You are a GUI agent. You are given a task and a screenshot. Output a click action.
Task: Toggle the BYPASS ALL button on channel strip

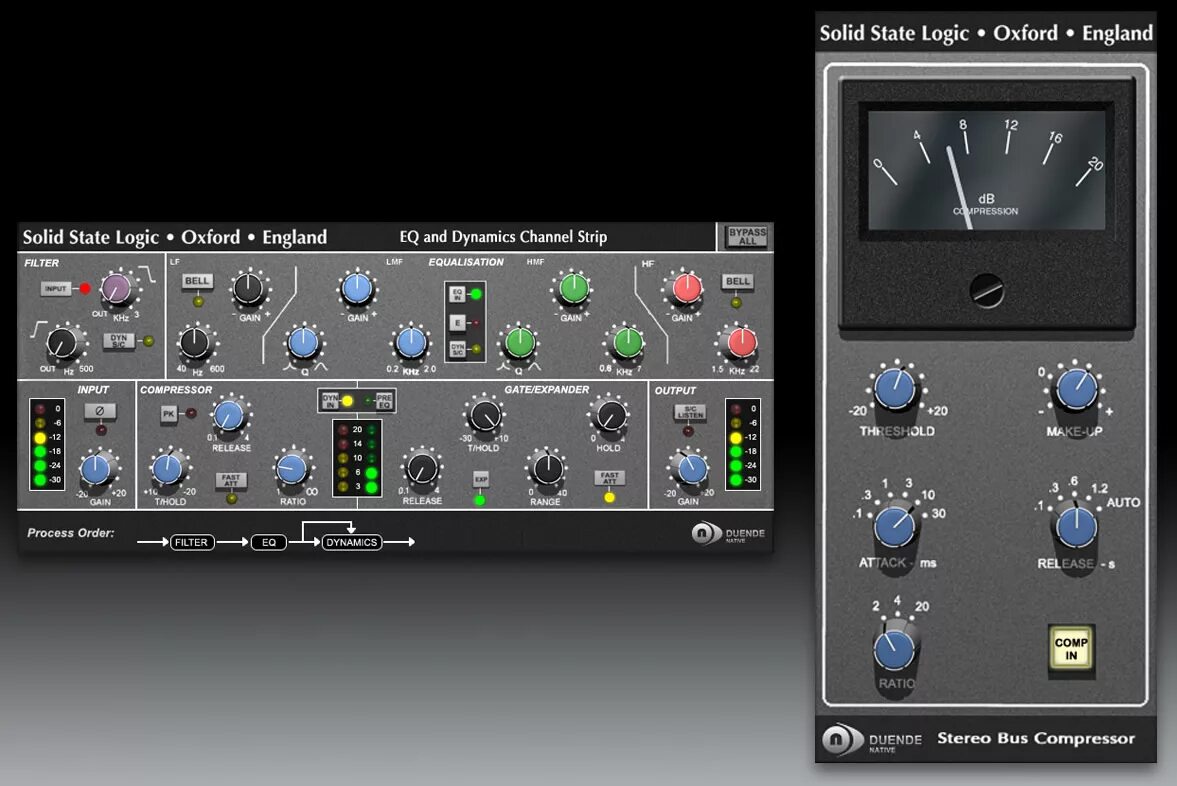746,236
